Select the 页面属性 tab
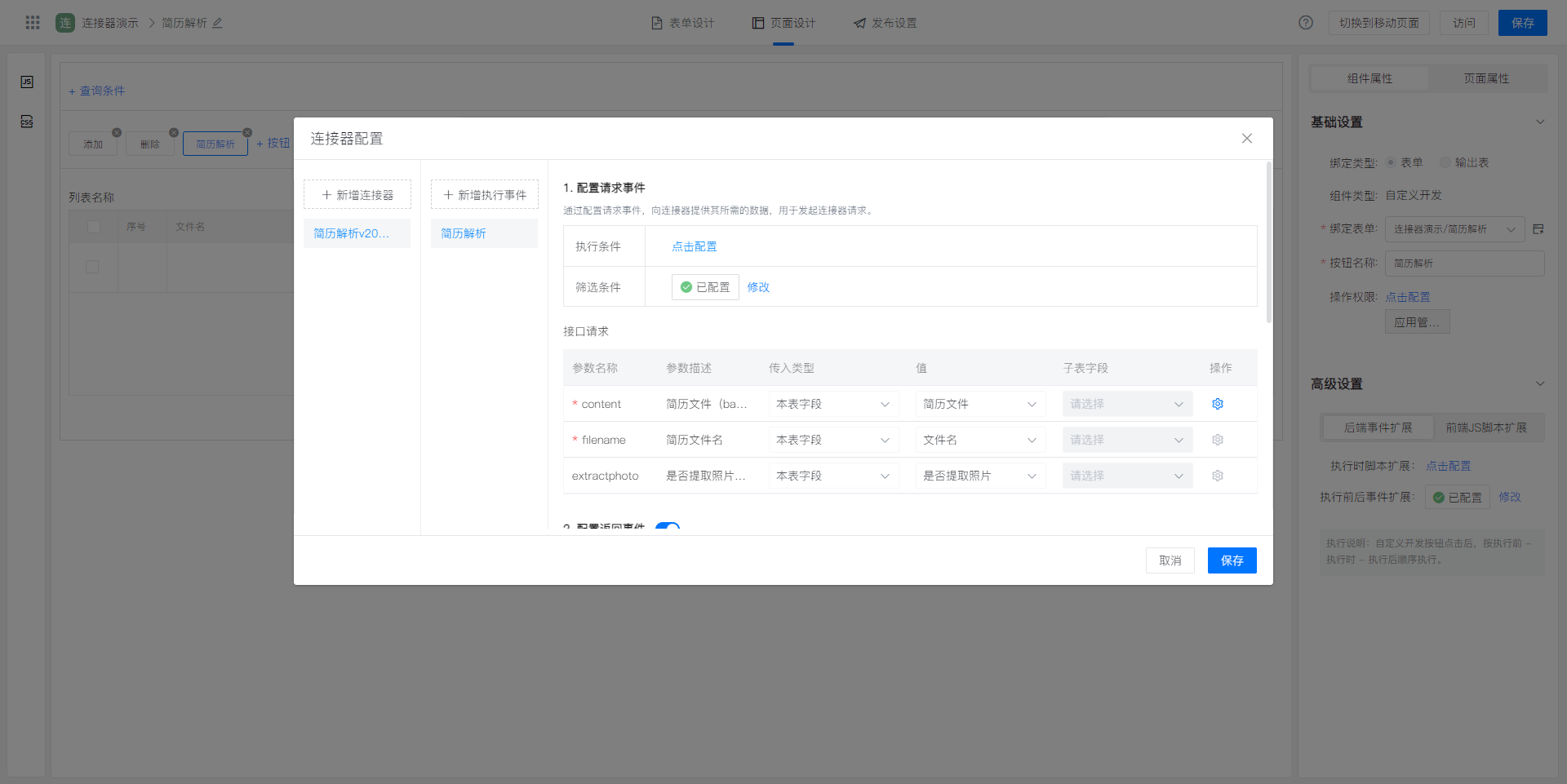Image resolution: width=1567 pixels, height=784 pixels. 1486,78
